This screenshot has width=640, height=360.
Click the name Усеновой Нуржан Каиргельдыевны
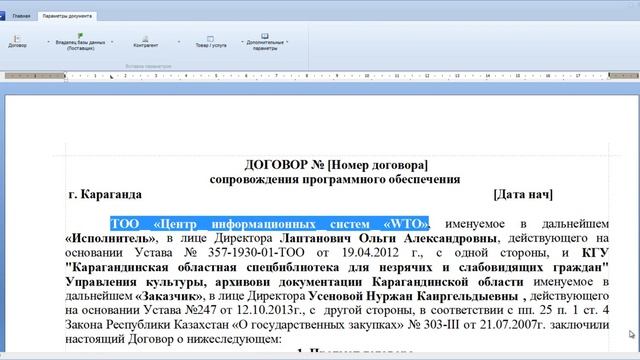pyautogui.click(x=413, y=296)
